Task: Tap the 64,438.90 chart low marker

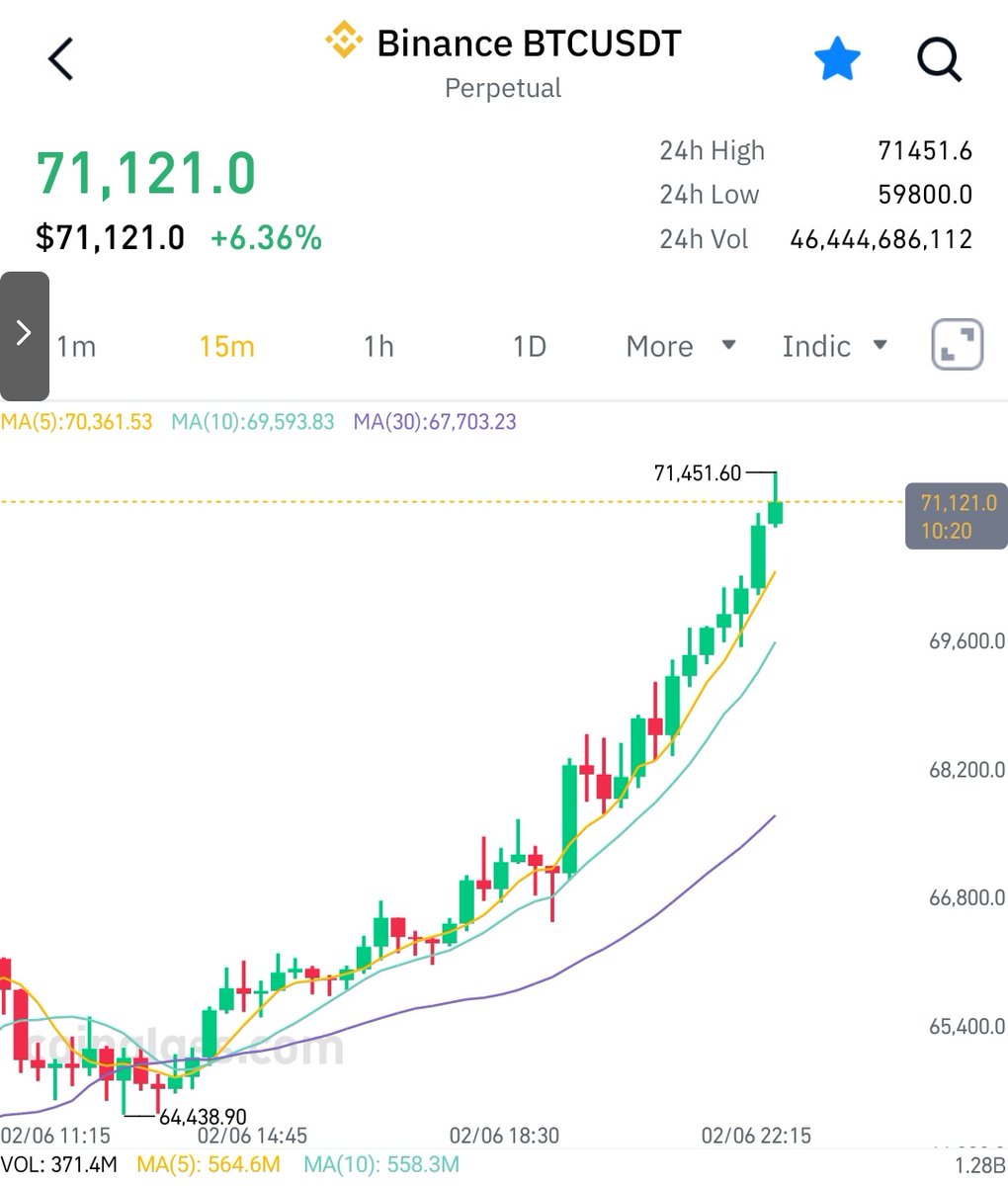Action: (203, 1118)
